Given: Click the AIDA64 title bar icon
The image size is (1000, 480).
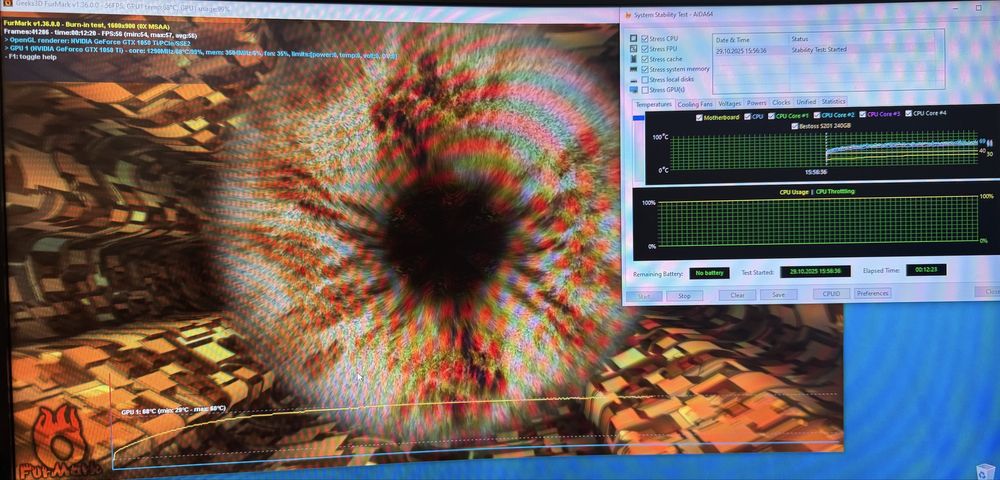Looking at the screenshot, I should tap(628, 14).
